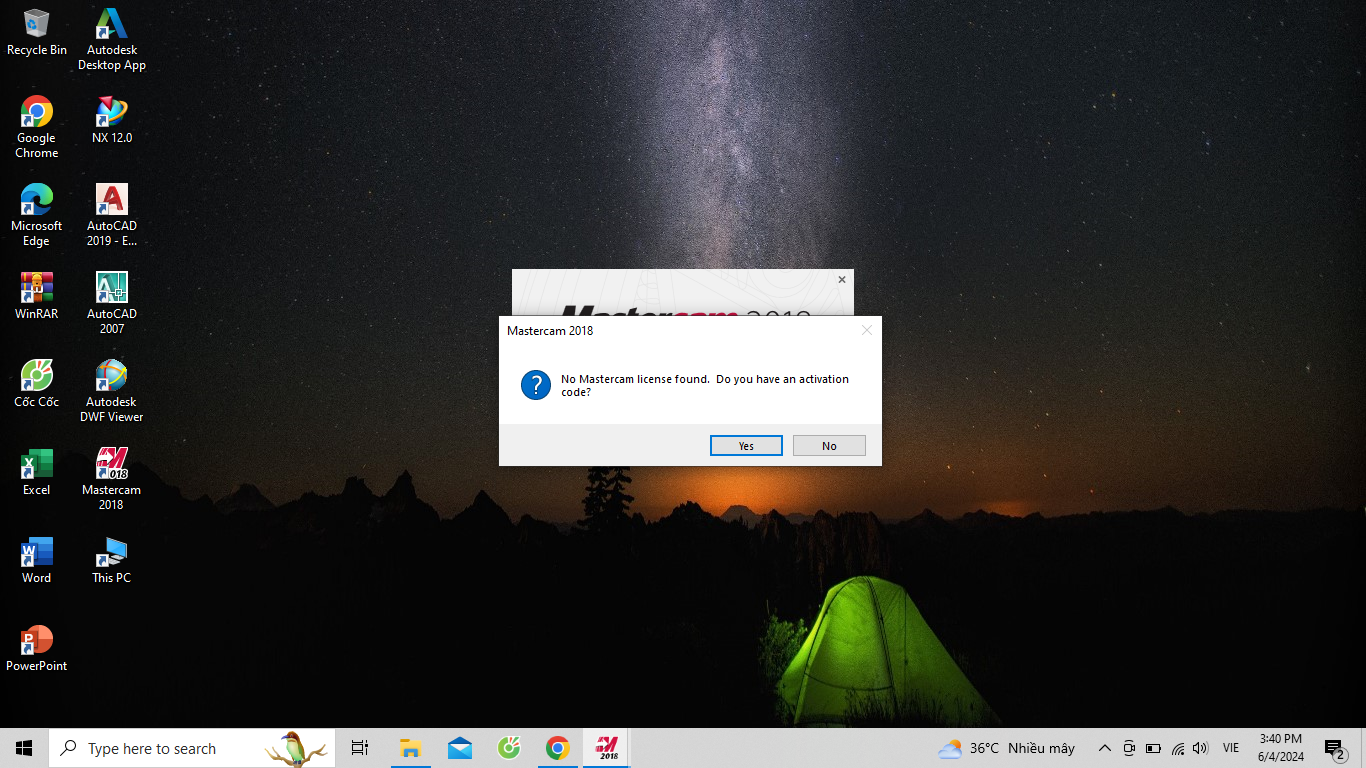Viewport: 1366px width, 768px height.
Task: Switch the VIE input language indicator
Action: (x=1231, y=748)
